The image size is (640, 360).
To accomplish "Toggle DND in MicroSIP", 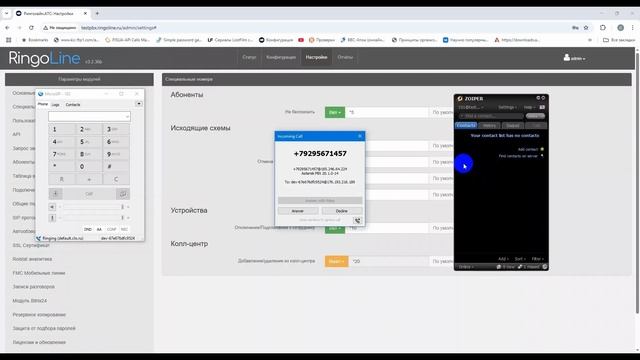I will coord(88,229).
